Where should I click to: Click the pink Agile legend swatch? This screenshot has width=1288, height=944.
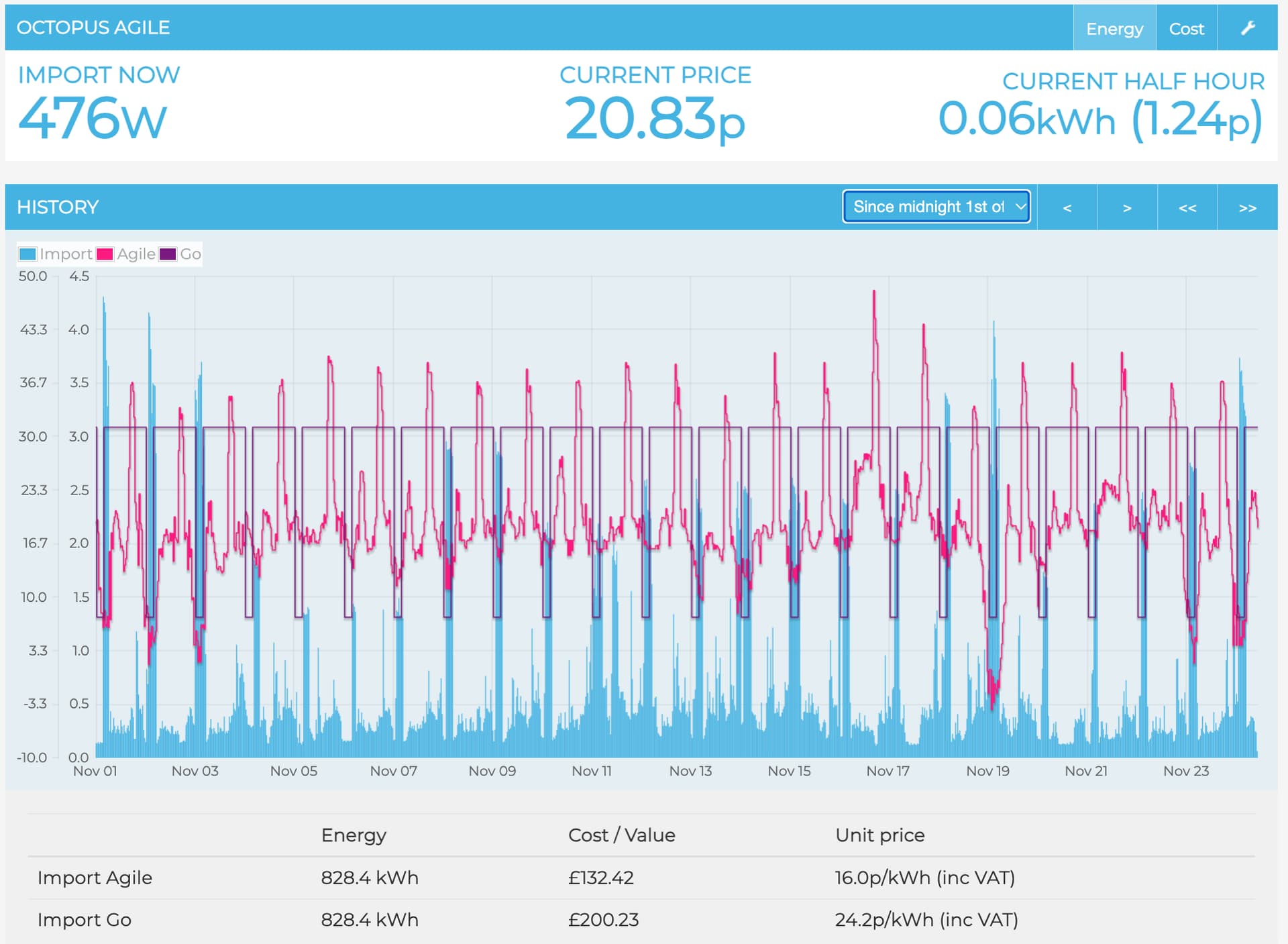click(x=105, y=254)
